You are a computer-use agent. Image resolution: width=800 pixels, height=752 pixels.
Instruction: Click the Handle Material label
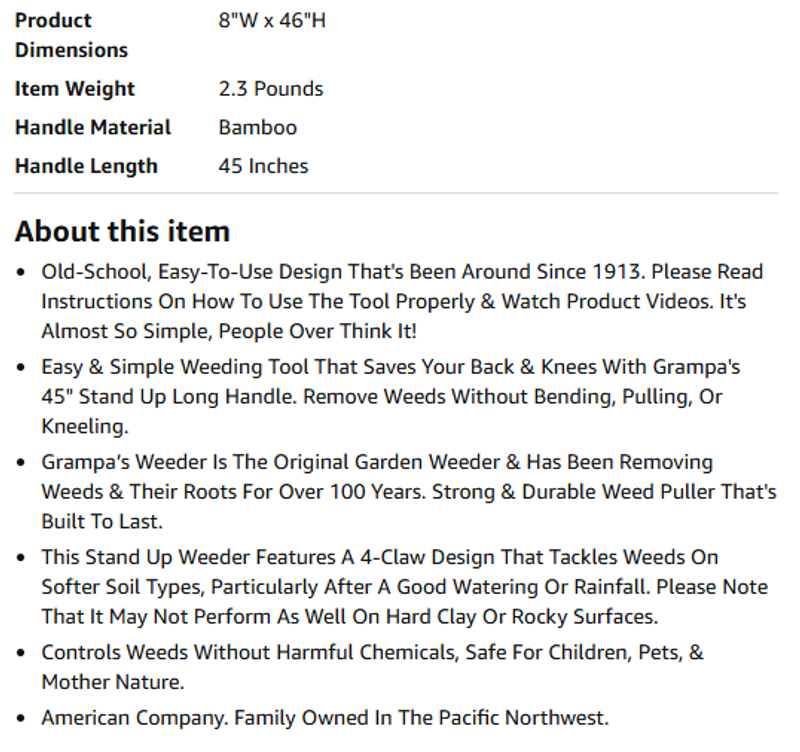(x=93, y=128)
